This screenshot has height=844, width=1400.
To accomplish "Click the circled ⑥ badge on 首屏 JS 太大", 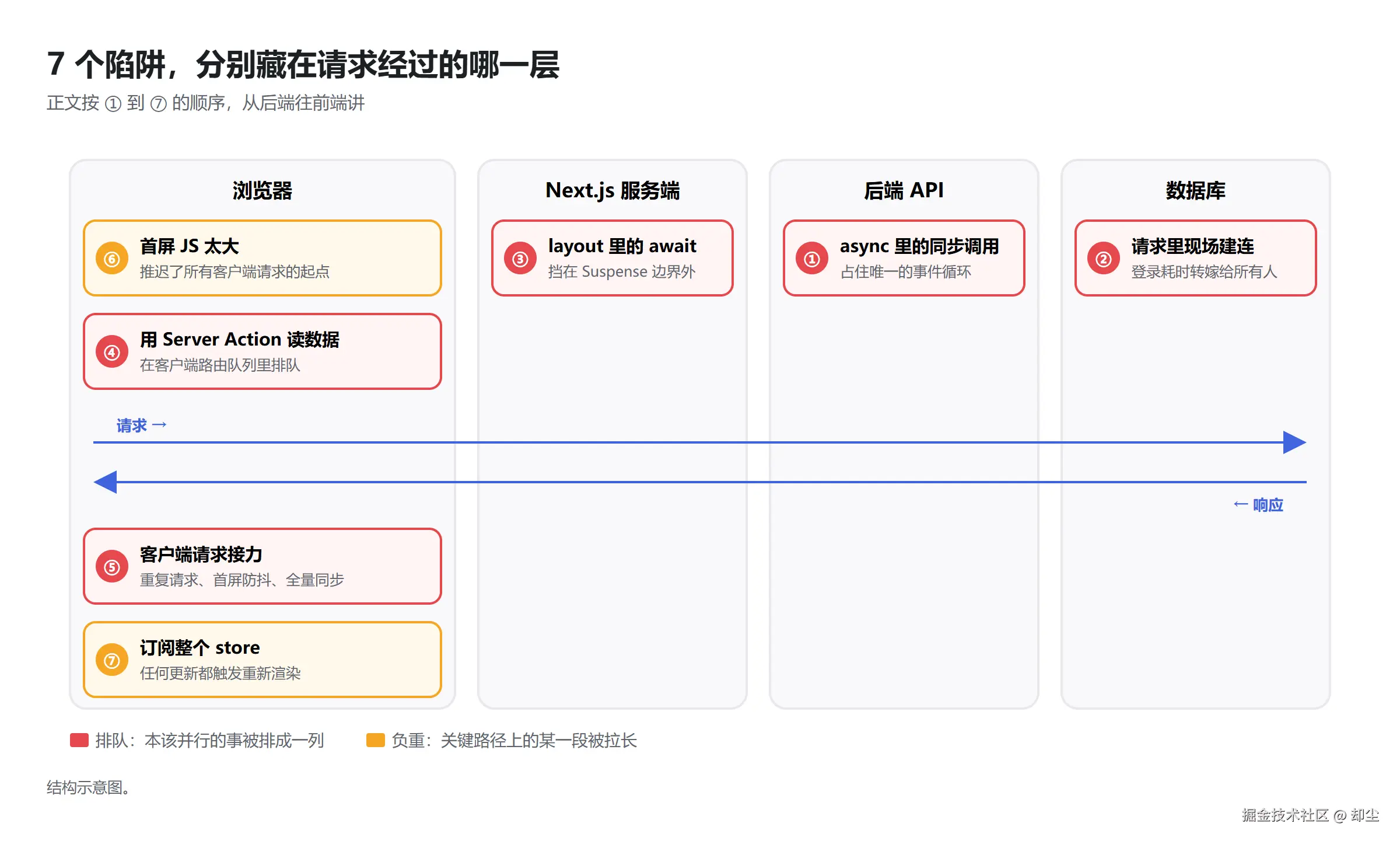I will point(112,259).
